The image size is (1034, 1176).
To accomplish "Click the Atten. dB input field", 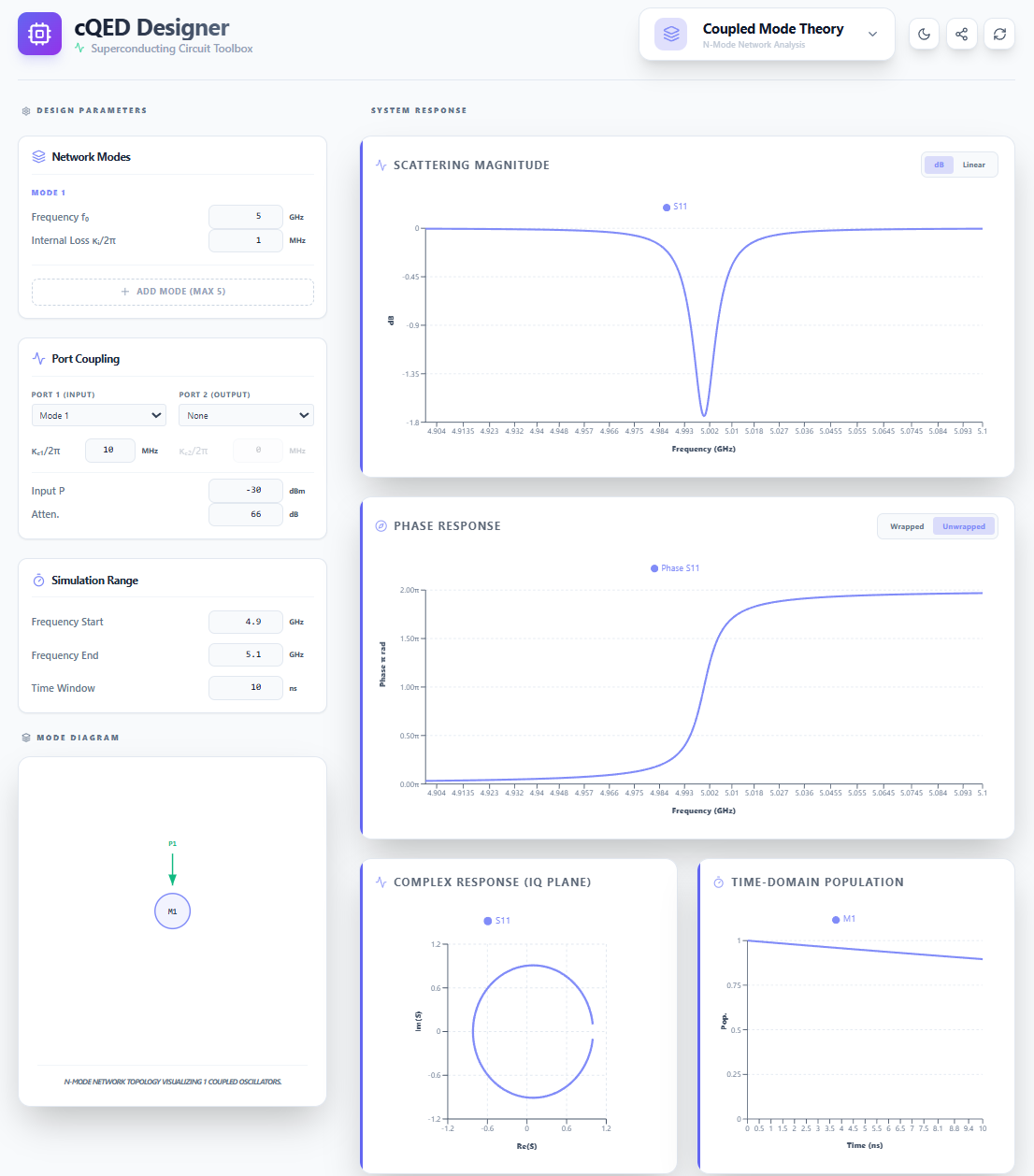I will click(246, 515).
